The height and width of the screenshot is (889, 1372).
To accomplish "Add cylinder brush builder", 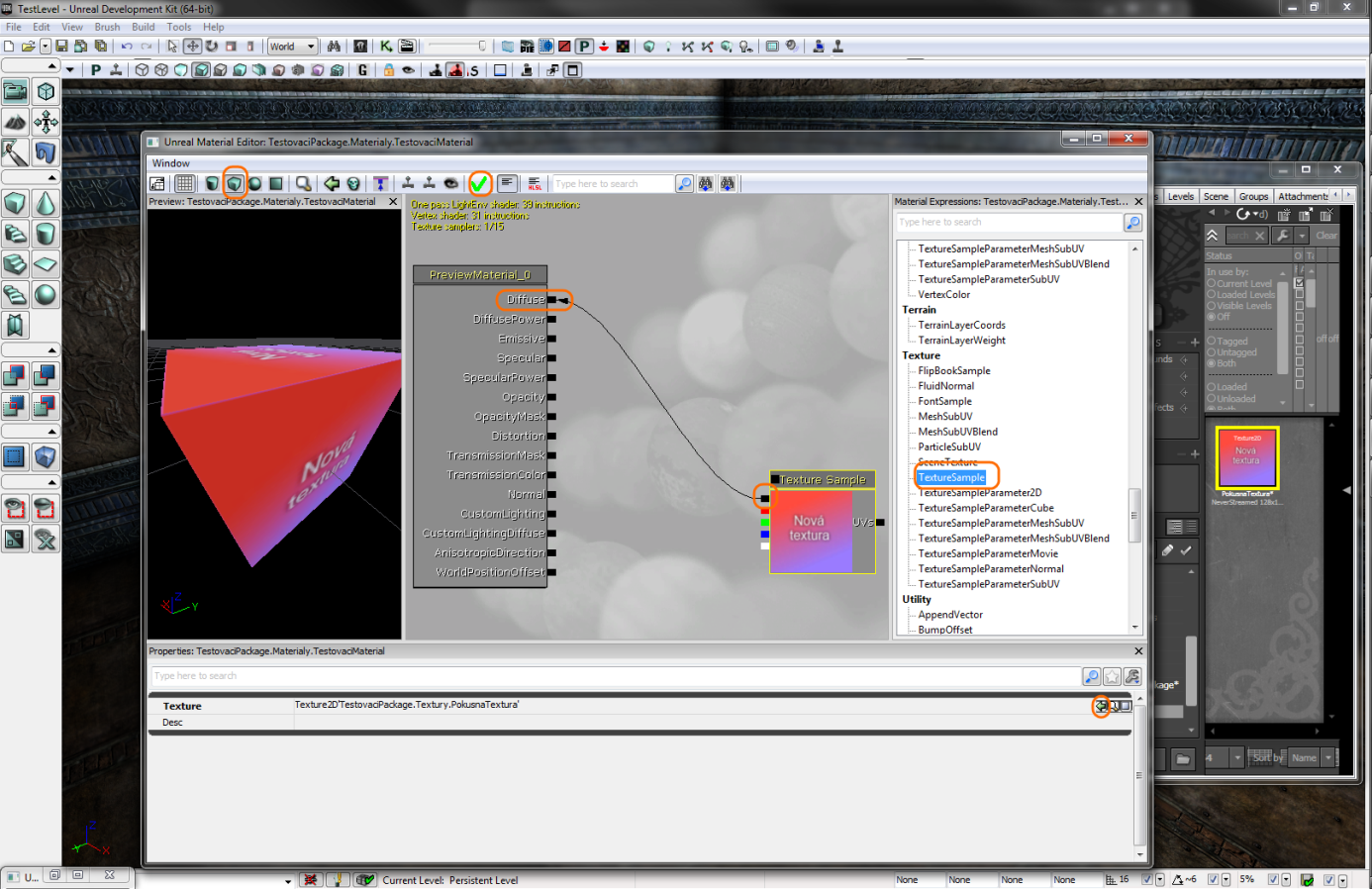I will [46, 235].
